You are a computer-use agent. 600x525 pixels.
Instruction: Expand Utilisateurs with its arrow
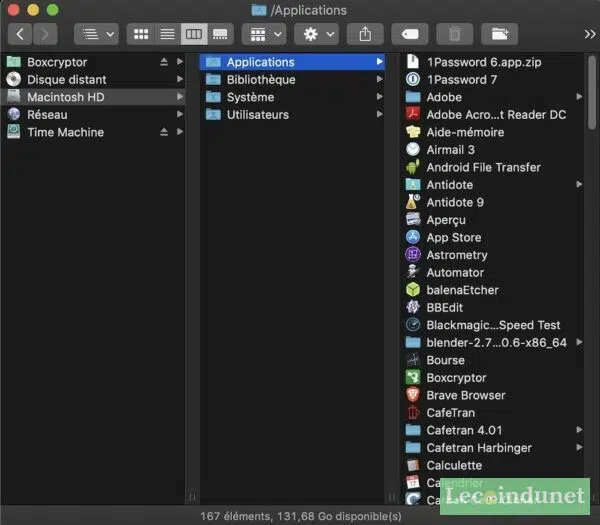coord(380,114)
